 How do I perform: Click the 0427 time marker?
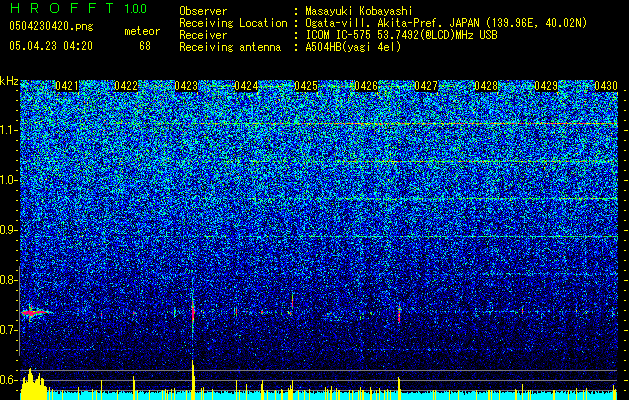click(x=426, y=86)
